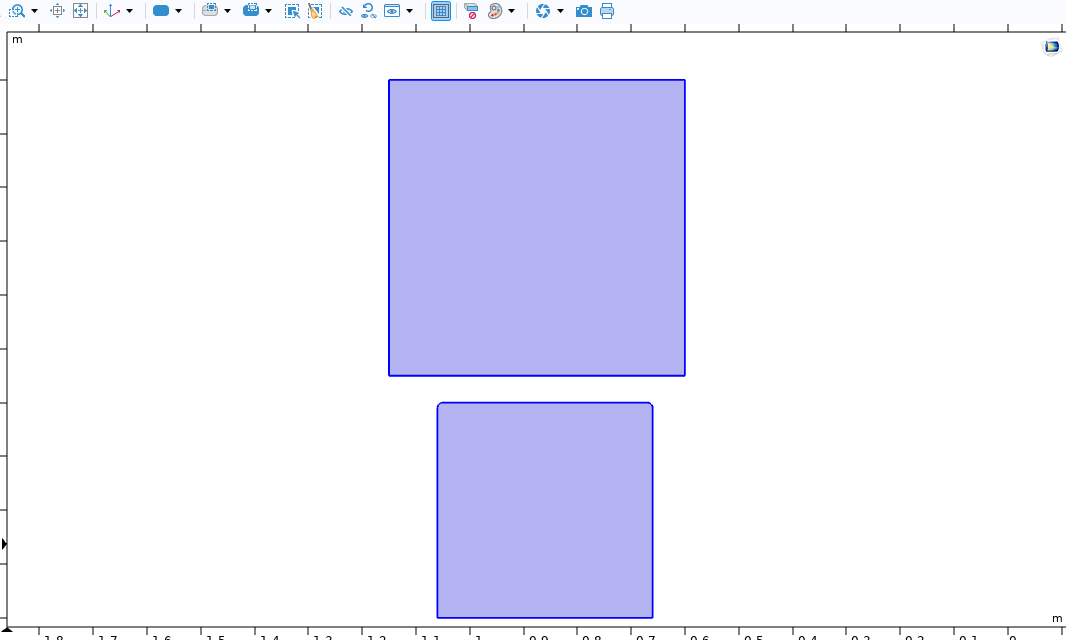Click the Zoom Extents icon
Viewport: 1066px width, 640px height.
tap(80, 11)
